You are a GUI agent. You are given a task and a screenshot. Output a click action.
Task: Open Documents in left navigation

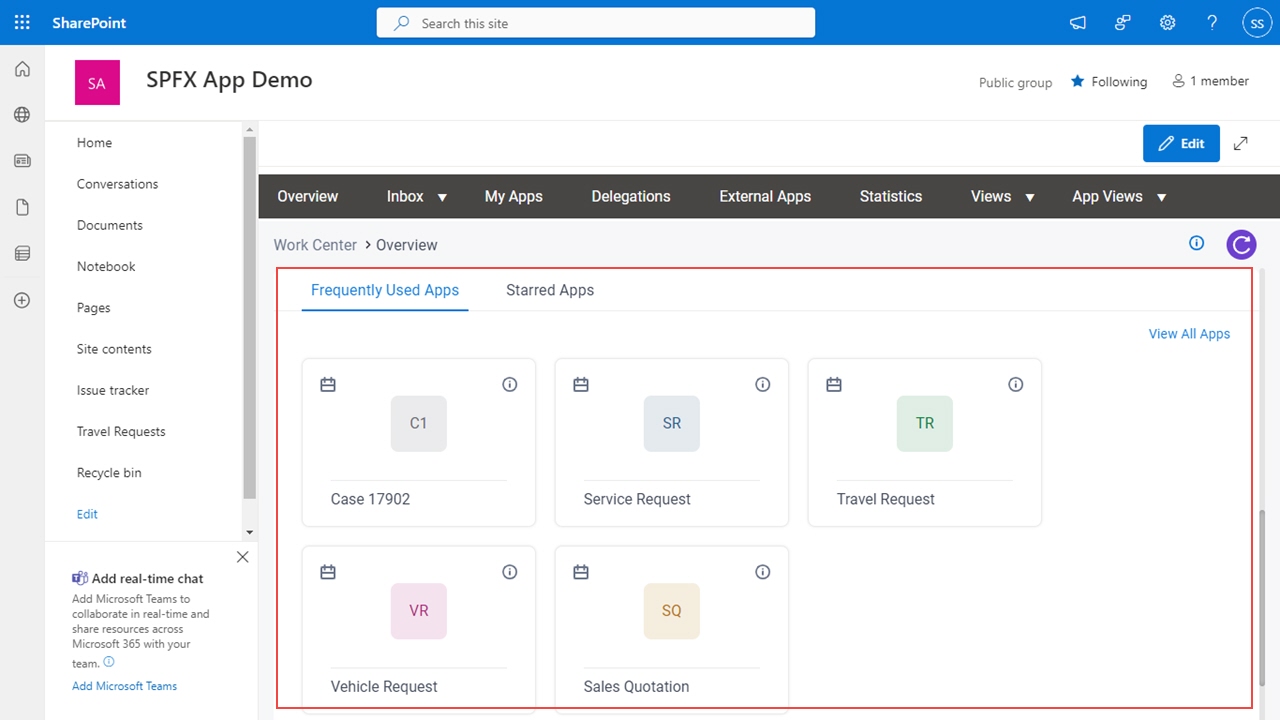[x=110, y=225]
